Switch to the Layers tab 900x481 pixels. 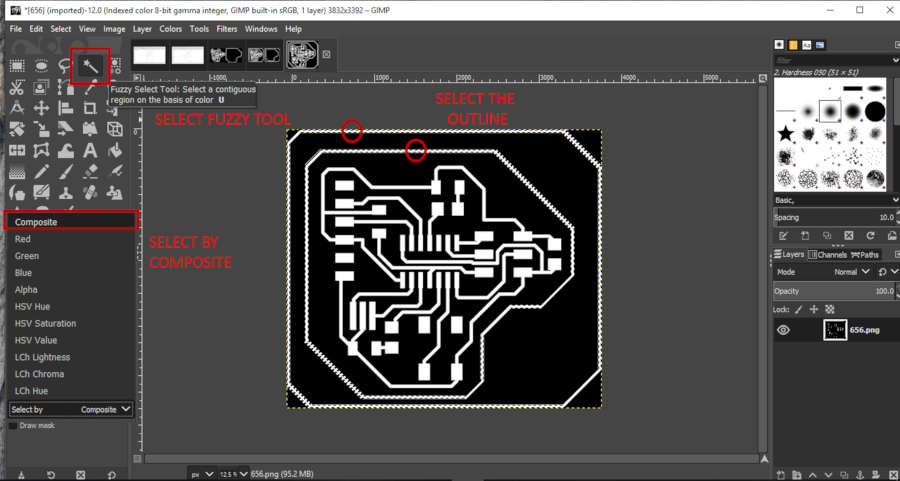(x=789, y=254)
